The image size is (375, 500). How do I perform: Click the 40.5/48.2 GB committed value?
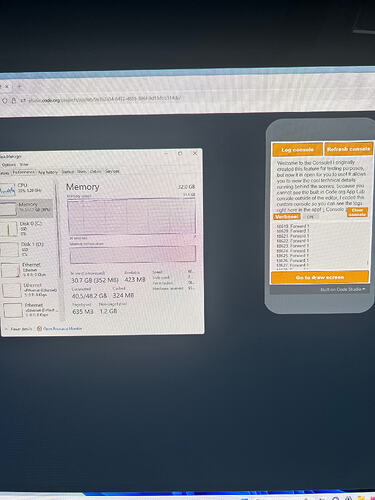89,296
